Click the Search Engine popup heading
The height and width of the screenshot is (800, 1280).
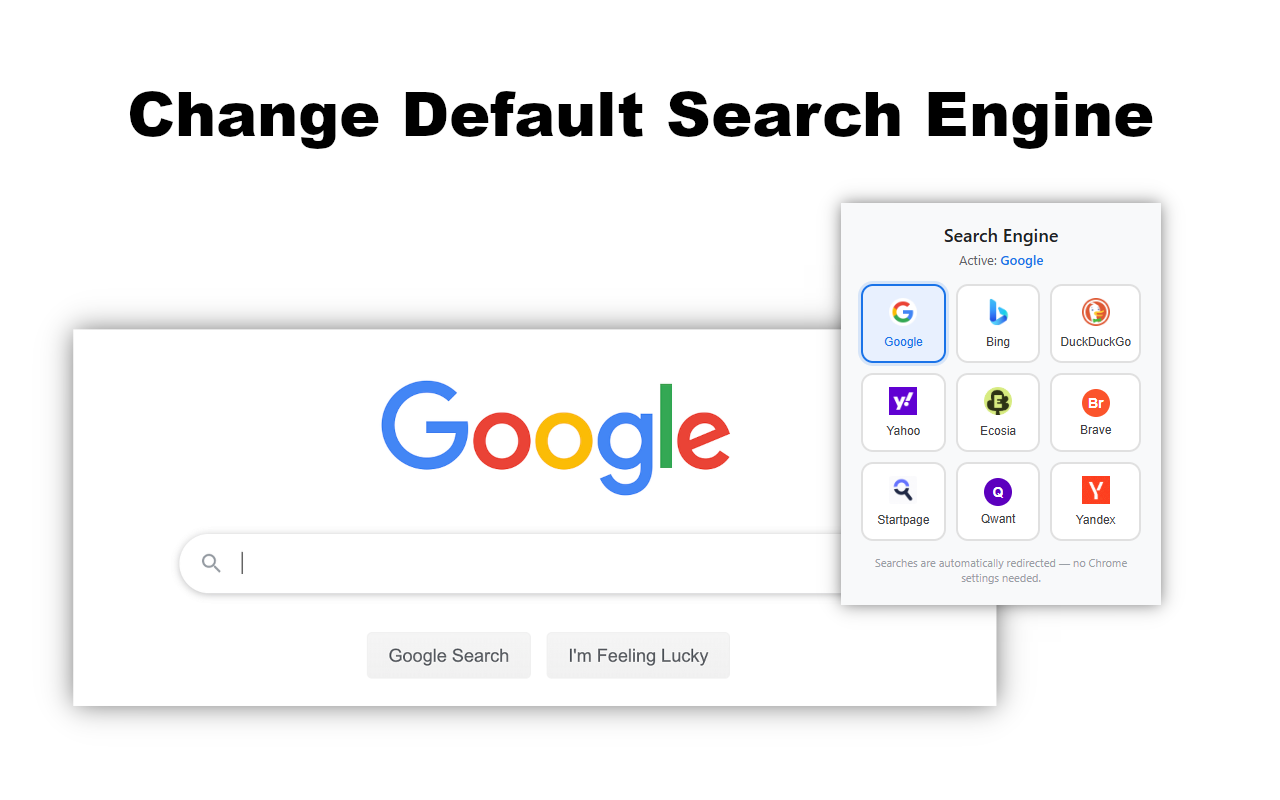click(x=1001, y=236)
